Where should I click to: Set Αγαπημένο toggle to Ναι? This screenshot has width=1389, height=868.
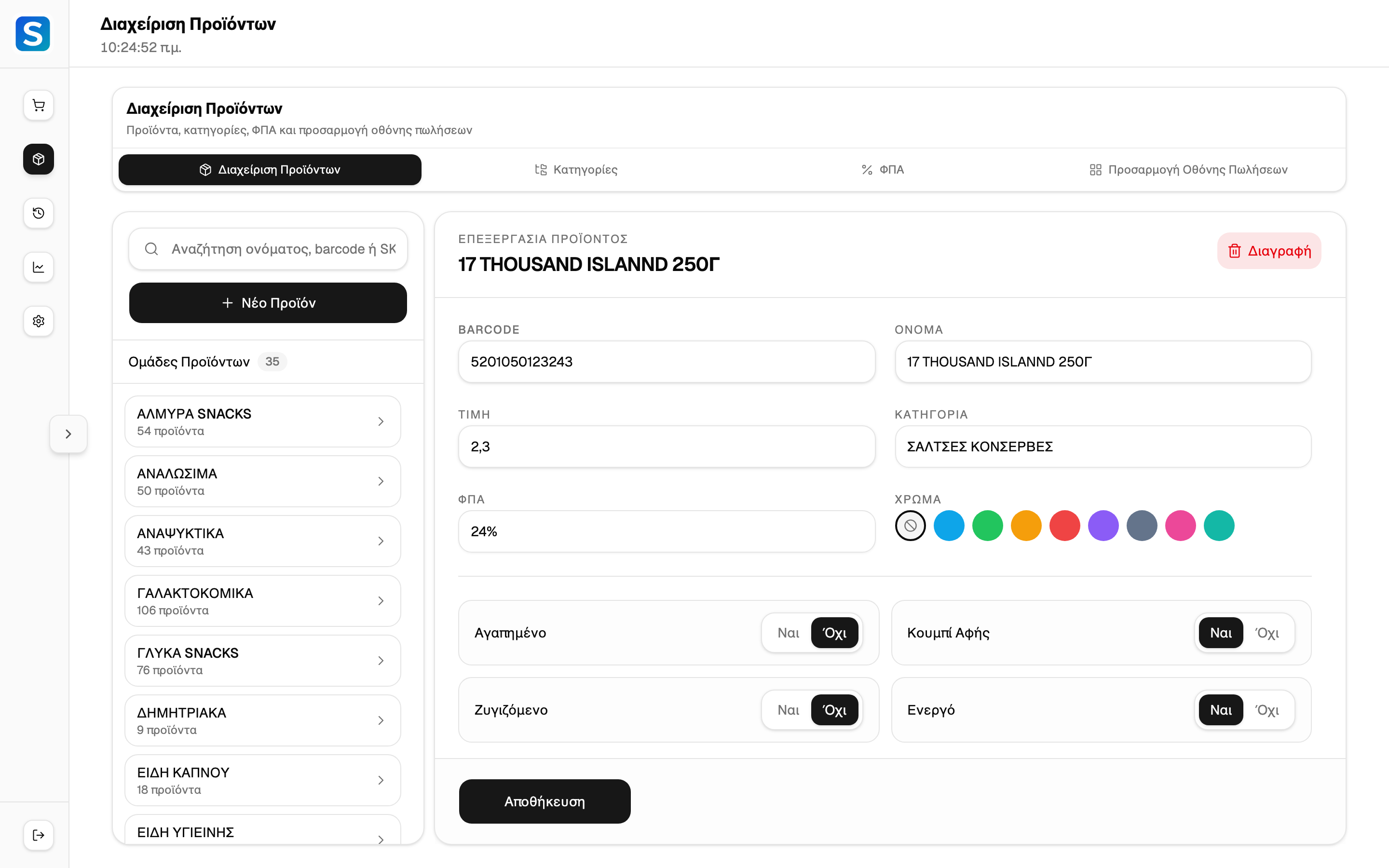pos(788,633)
